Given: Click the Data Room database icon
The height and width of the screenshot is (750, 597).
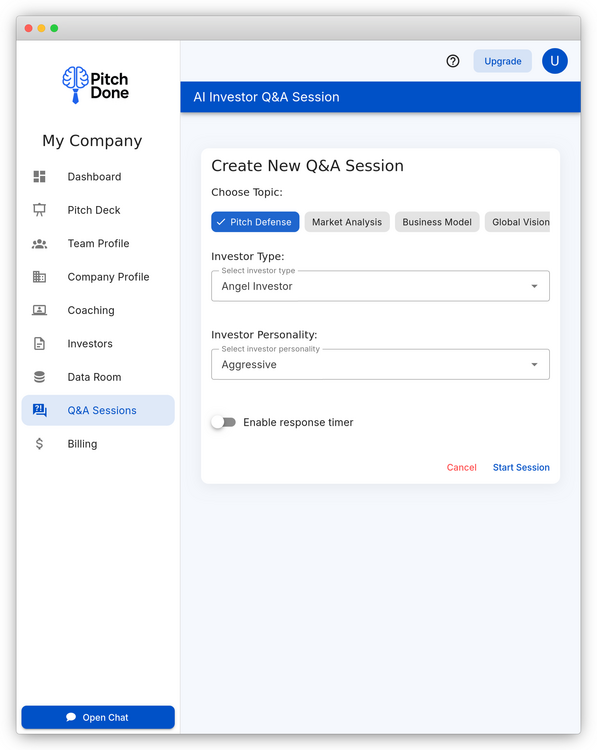Looking at the screenshot, I should click(39, 377).
